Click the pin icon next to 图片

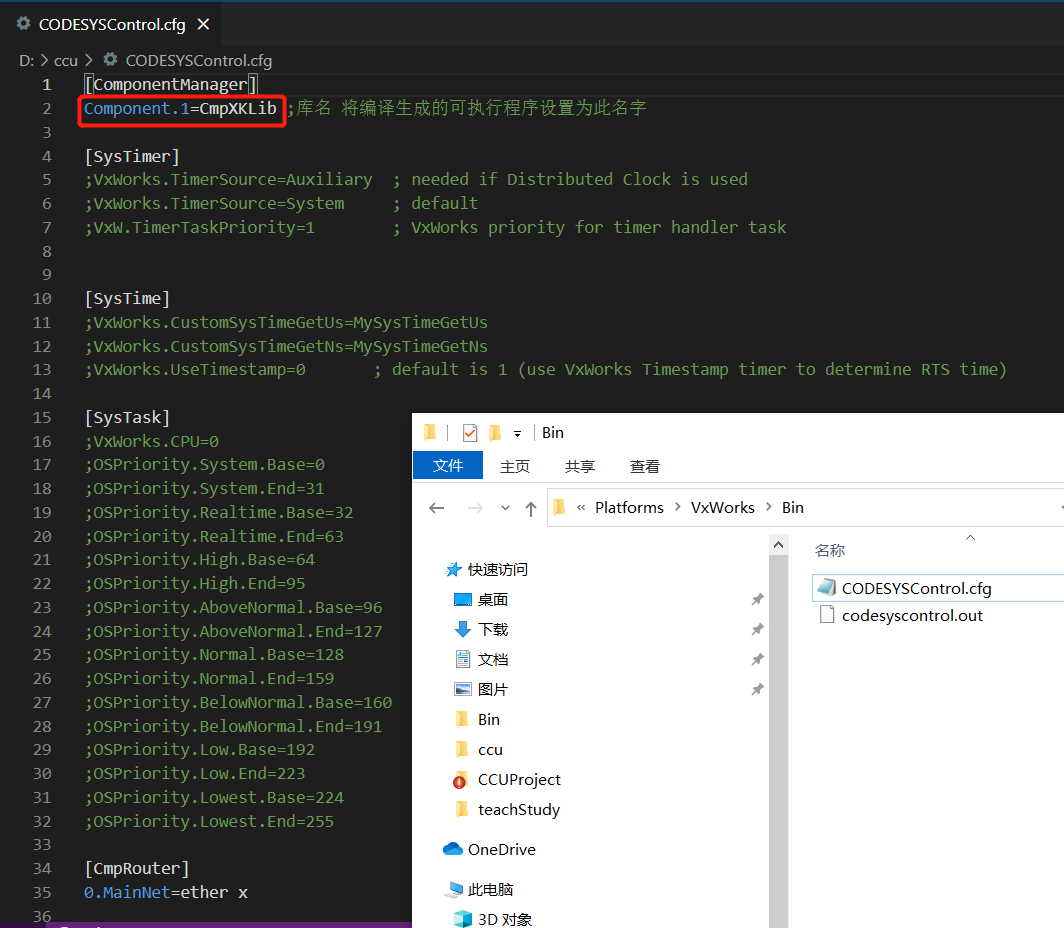tap(757, 689)
